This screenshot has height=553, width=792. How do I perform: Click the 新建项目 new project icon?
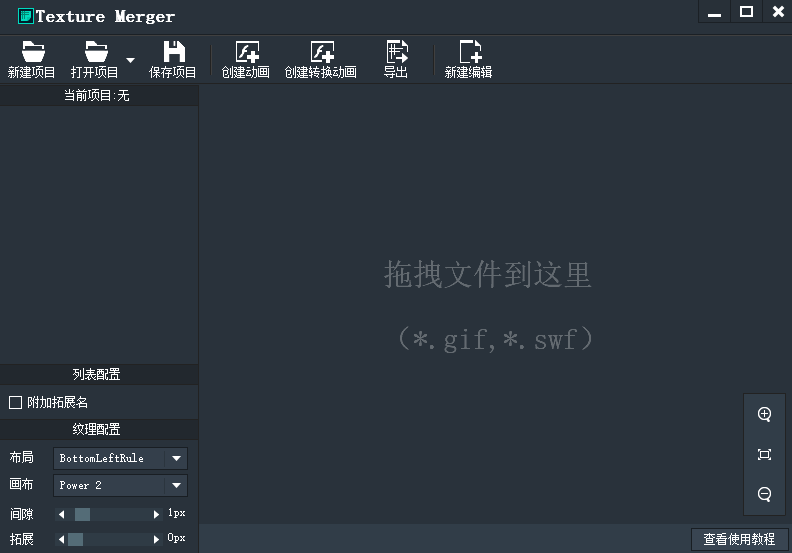click(32, 52)
